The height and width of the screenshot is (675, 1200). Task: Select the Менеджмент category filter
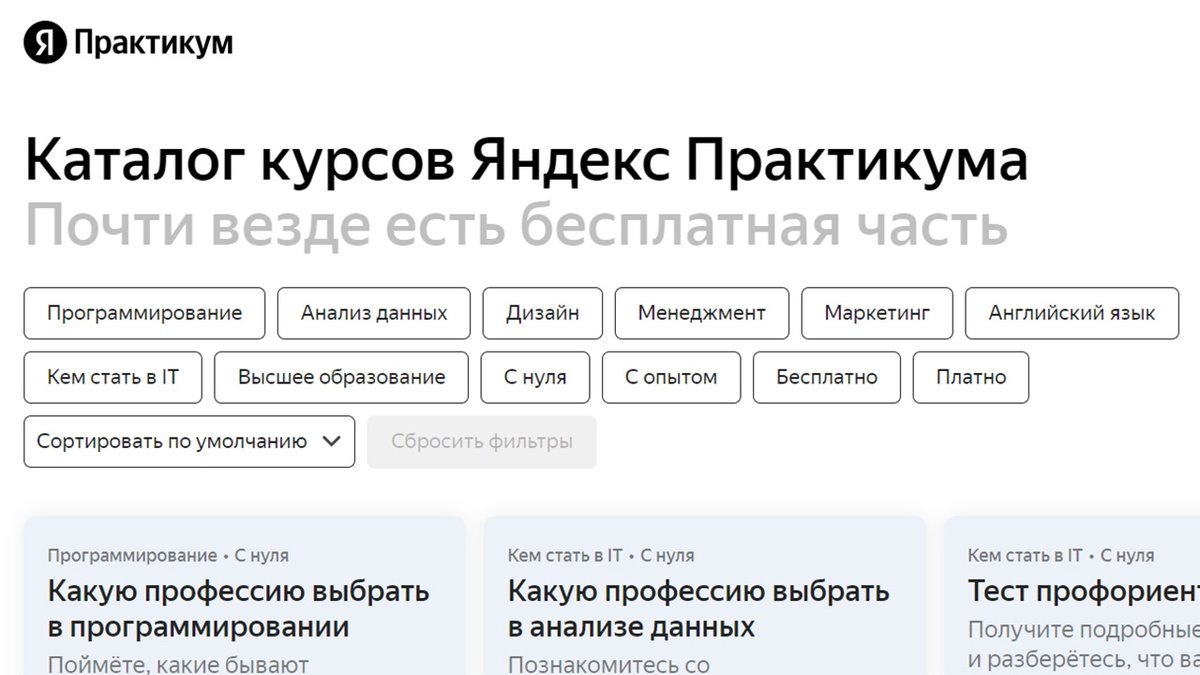[701, 313]
